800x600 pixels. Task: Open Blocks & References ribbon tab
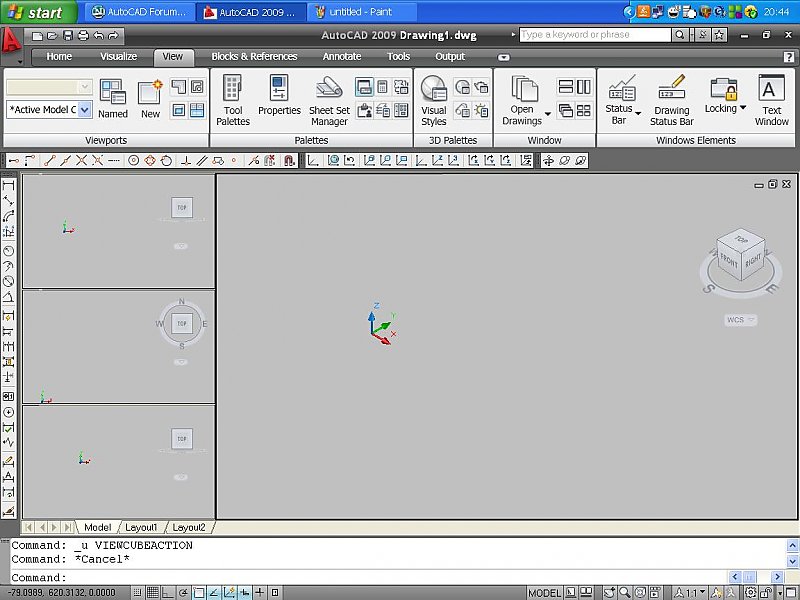pos(254,57)
